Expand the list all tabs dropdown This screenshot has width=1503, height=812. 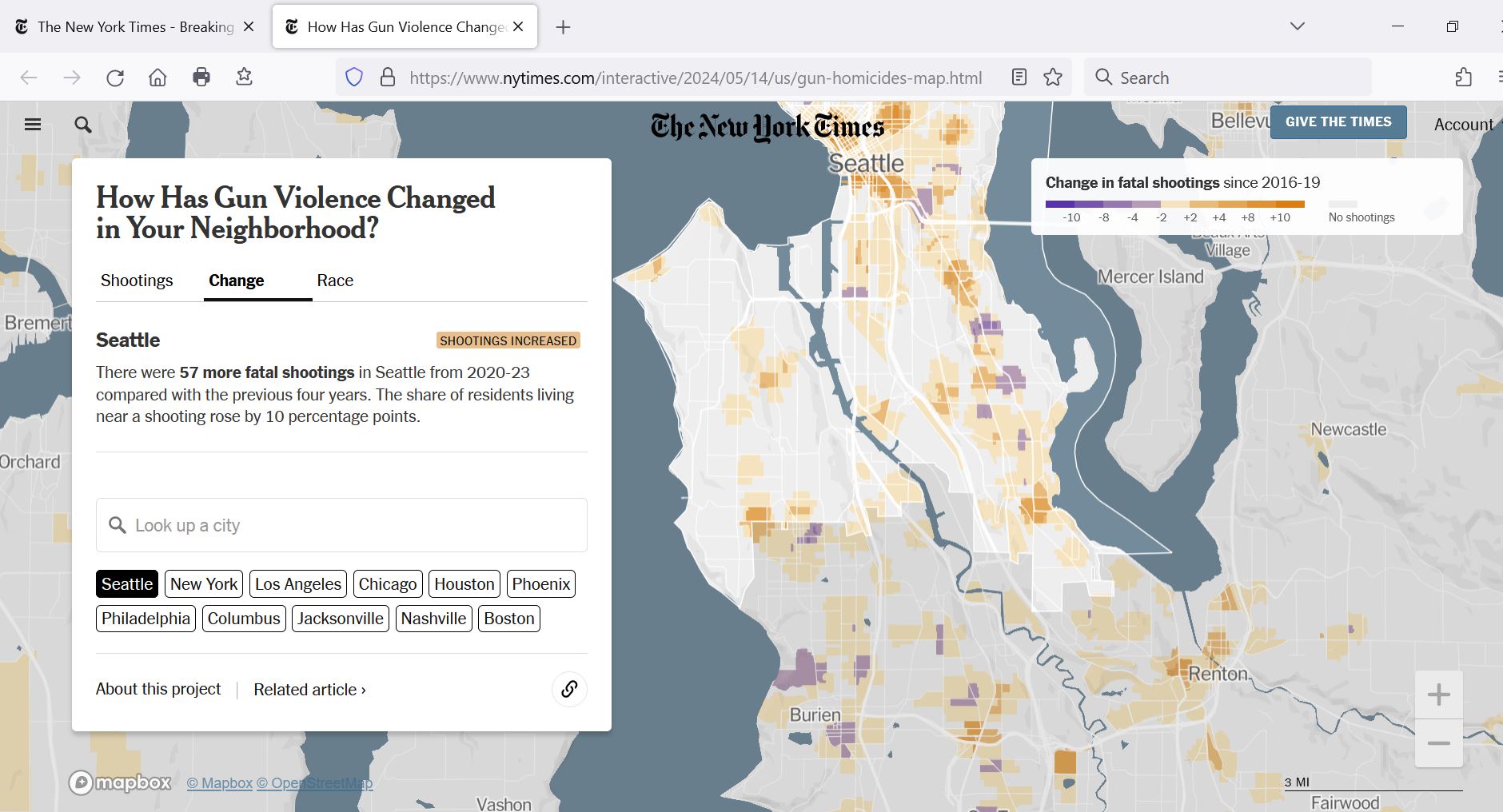(x=1297, y=26)
